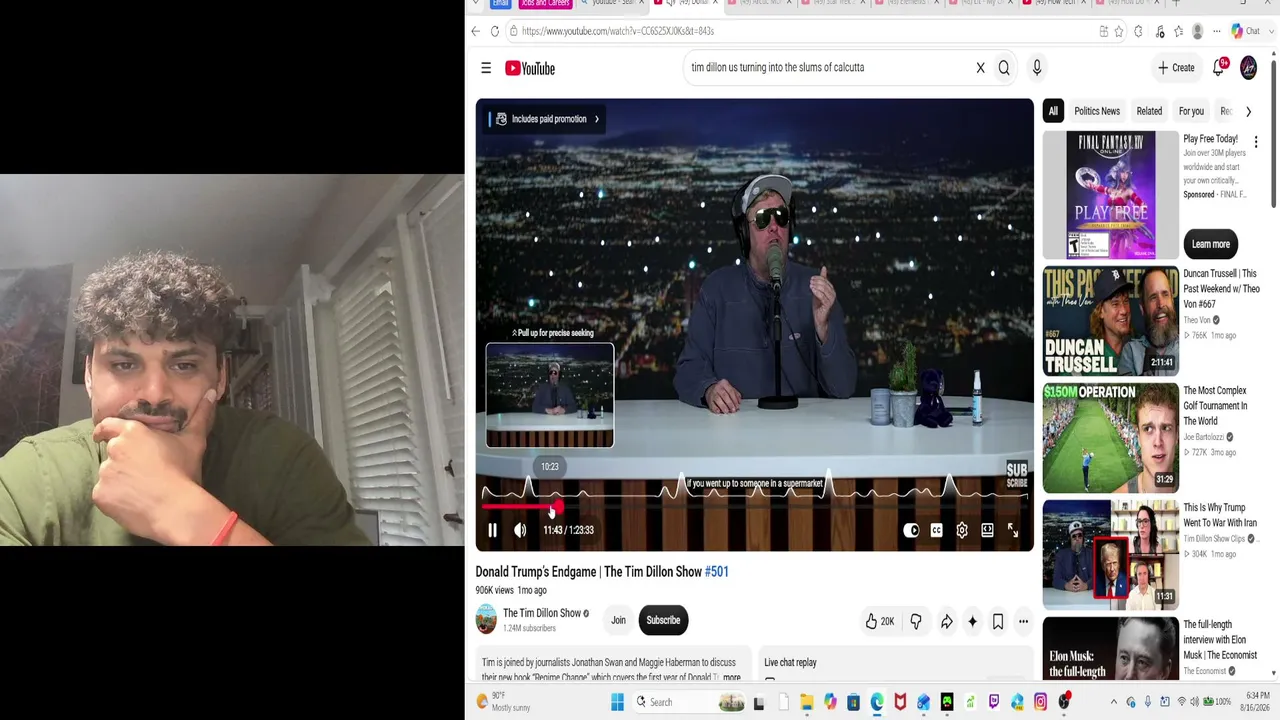Open the account avatar menu

(1249, 68)
